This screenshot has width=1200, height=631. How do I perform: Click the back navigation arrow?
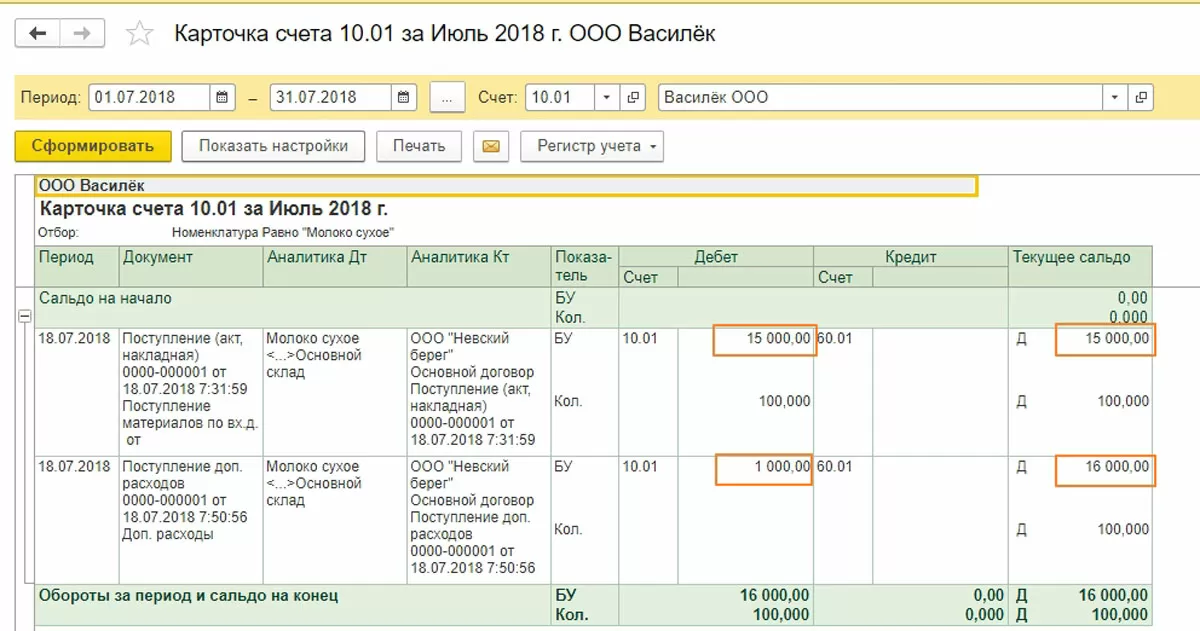(x=38, y=34)
